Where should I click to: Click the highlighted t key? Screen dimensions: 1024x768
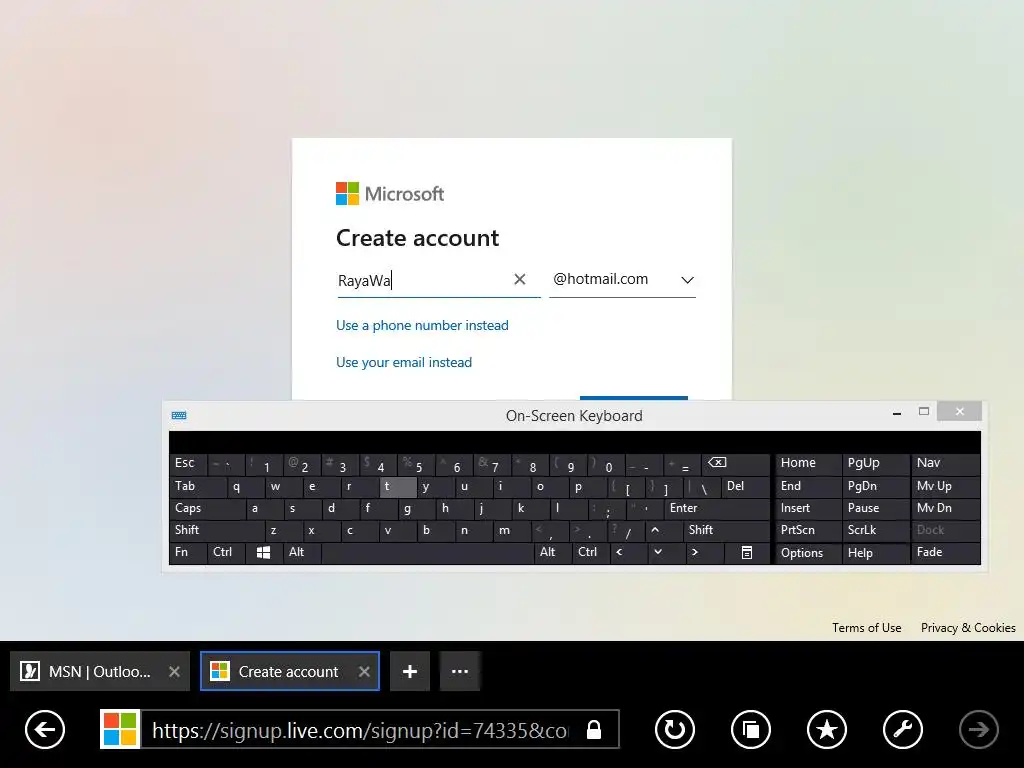tap(398, 487)
